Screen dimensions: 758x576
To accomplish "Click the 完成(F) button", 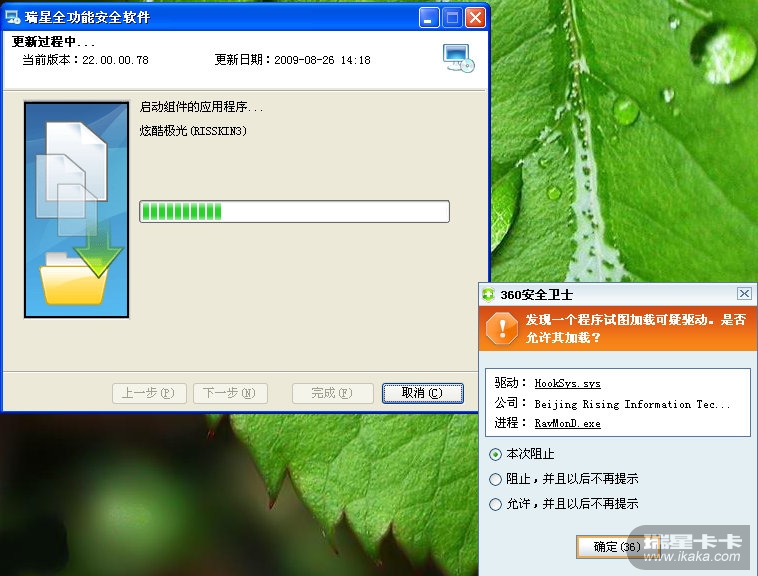I will coord(333,393).
